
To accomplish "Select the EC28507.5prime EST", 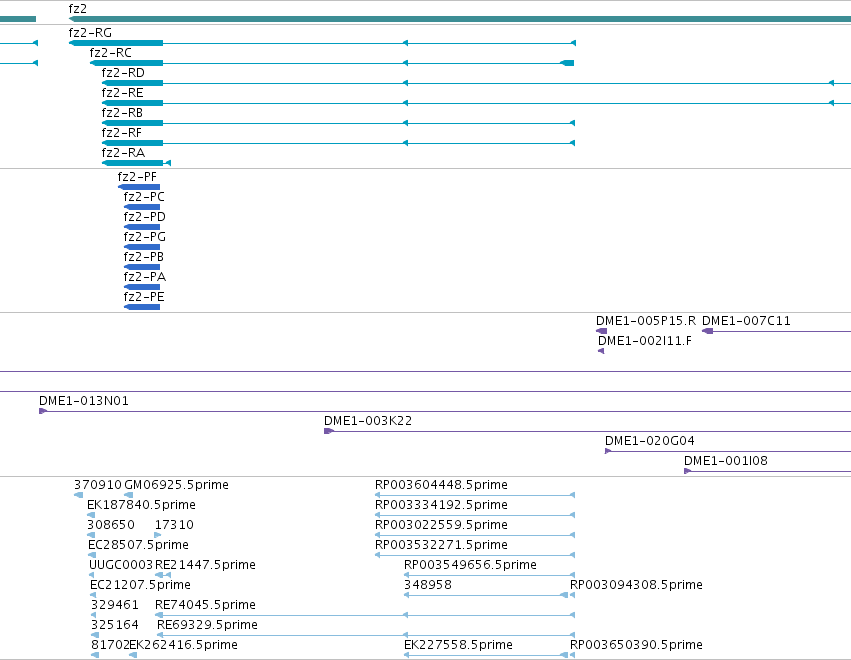I will [92, 555].
